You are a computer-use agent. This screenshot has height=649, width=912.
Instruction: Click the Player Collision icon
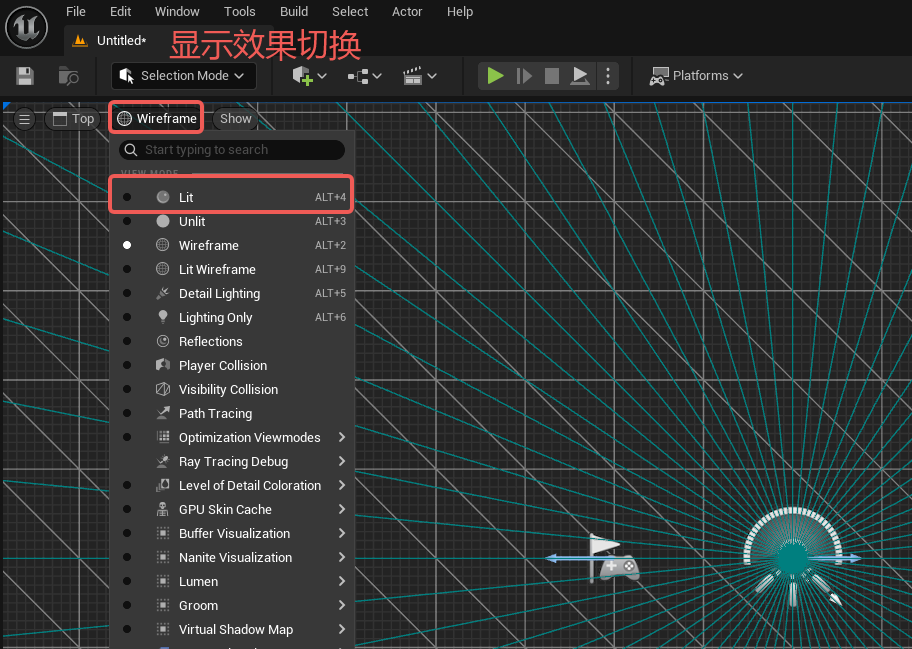pyautogui.click(x=163, y=365)
